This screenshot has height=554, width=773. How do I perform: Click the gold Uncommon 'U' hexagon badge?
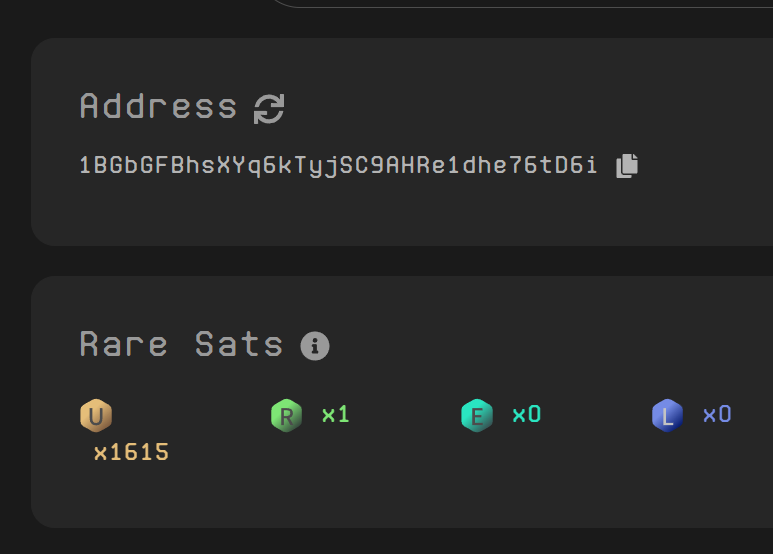pyautogui.click(x=96, y=414)
